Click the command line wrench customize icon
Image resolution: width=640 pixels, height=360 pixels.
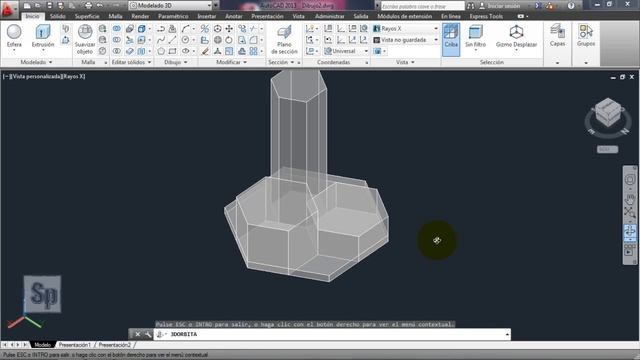tap(148, 334)
